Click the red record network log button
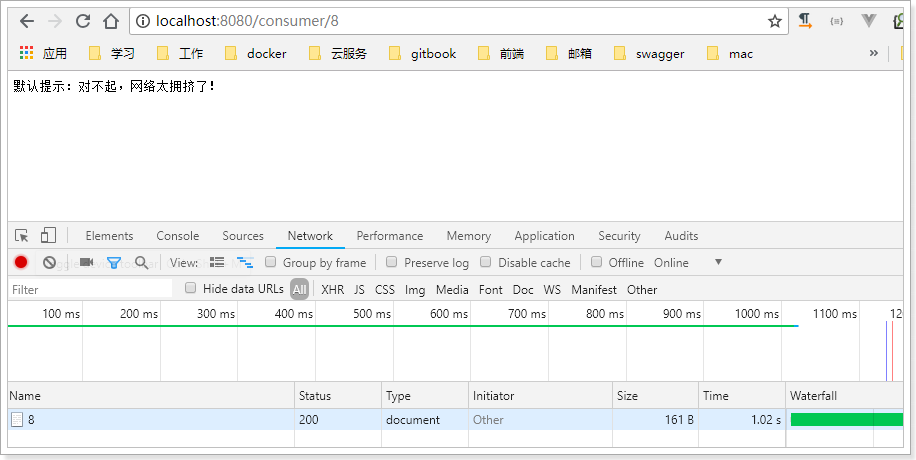The image size is (916, 460). (21, 262)
